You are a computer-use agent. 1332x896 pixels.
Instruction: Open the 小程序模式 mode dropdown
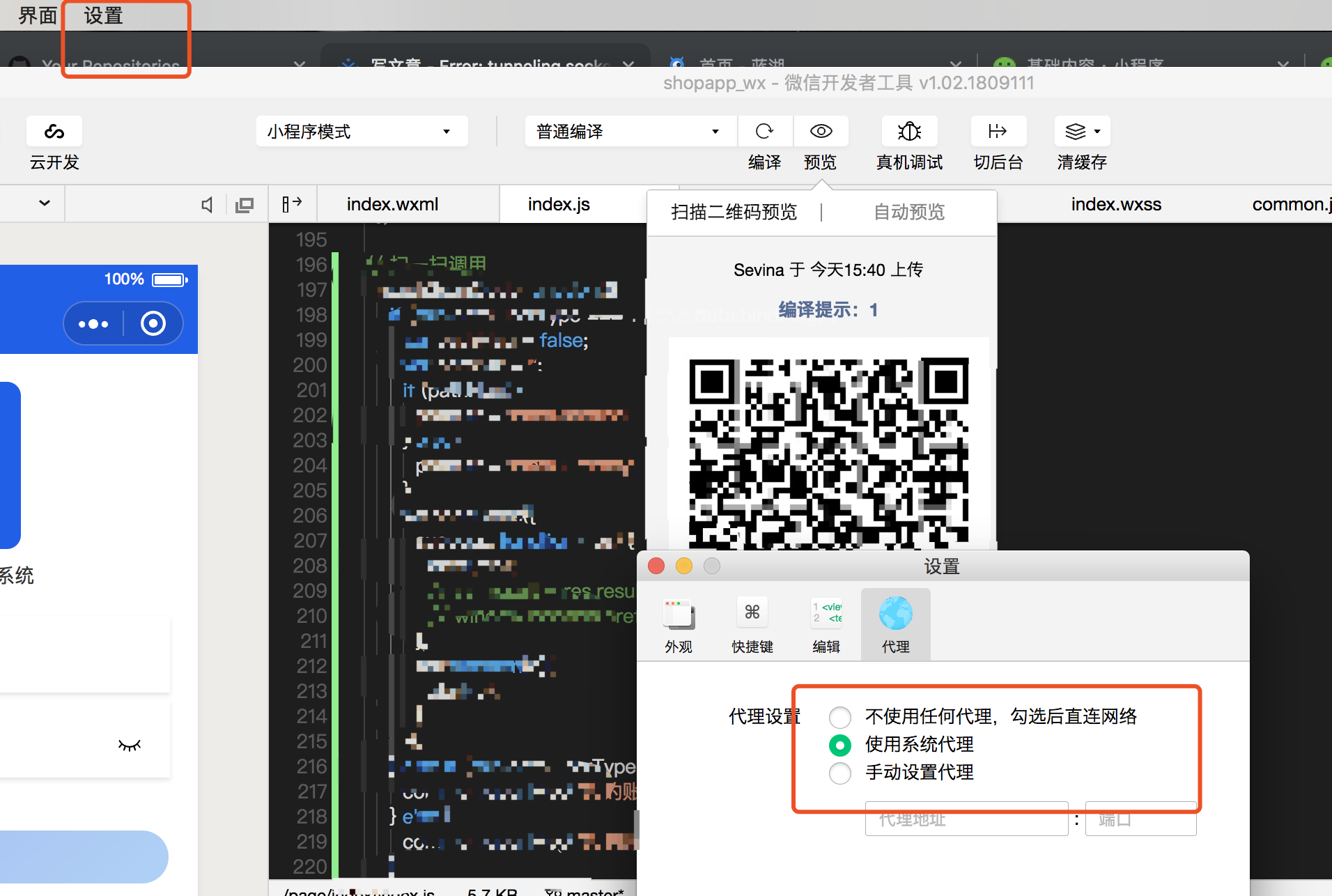click(x=362, y=131)
